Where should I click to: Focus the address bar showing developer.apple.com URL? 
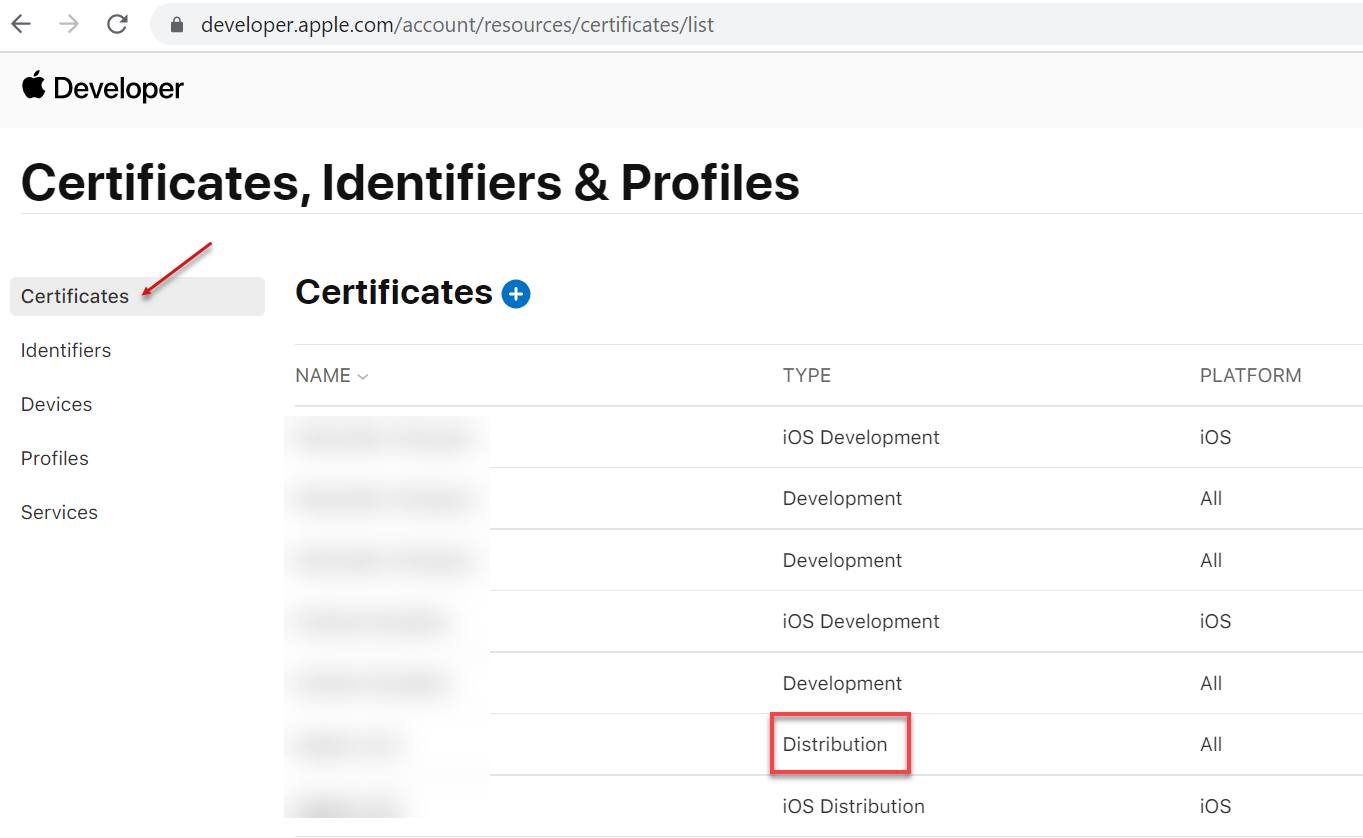756,25
